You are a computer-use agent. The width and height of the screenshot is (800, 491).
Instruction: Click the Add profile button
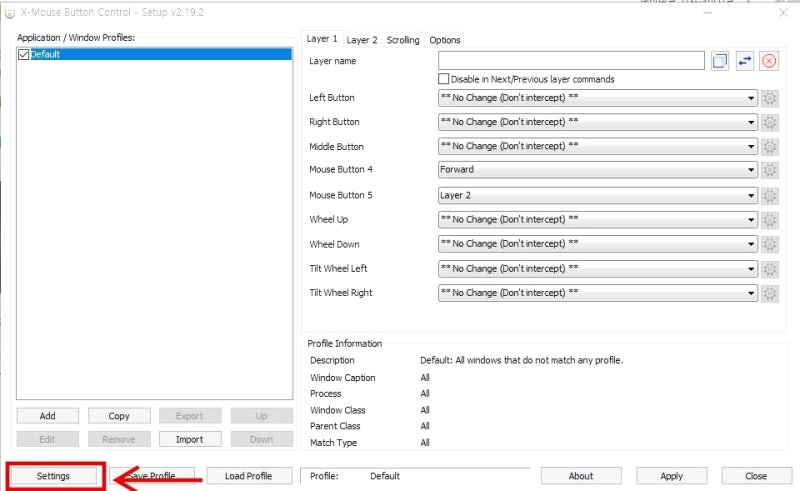[47, 416]
